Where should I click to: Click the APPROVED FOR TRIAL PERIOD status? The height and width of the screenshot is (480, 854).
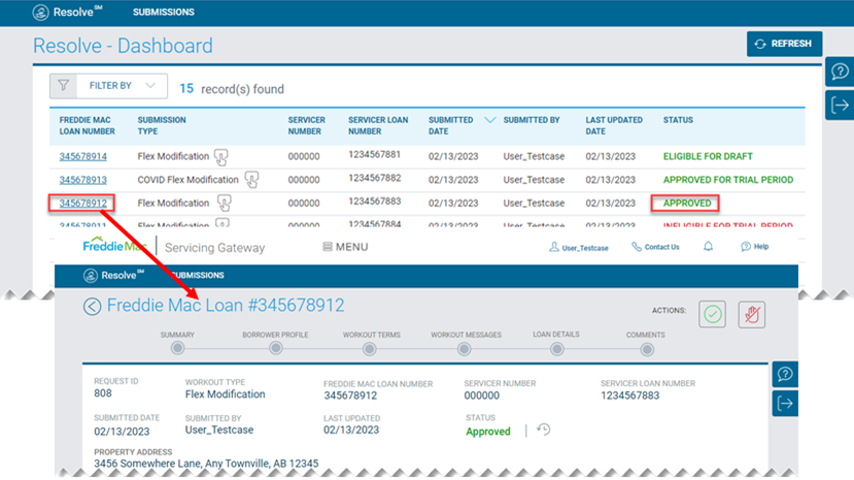coord(728,180)
